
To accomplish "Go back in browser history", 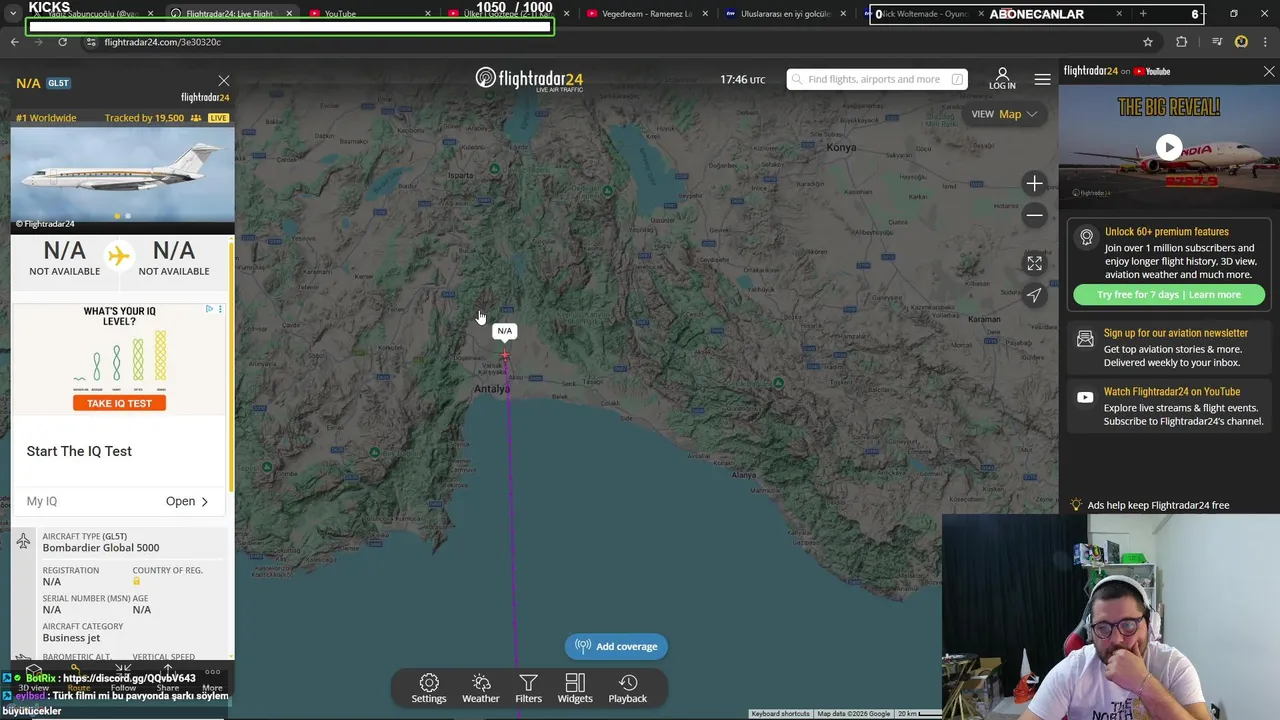I will tap(14, 42).
